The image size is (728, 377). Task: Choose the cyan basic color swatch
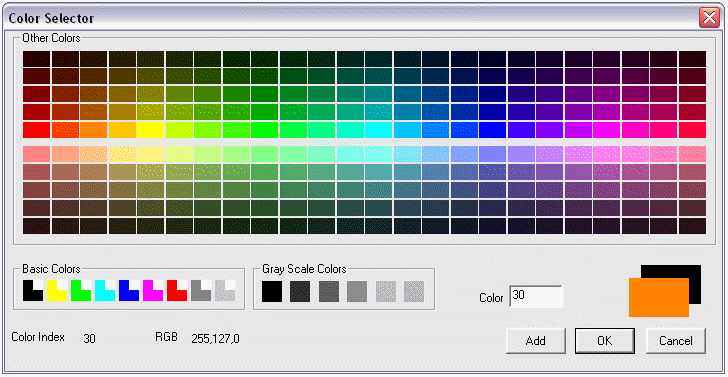click(x=105, y=290)
